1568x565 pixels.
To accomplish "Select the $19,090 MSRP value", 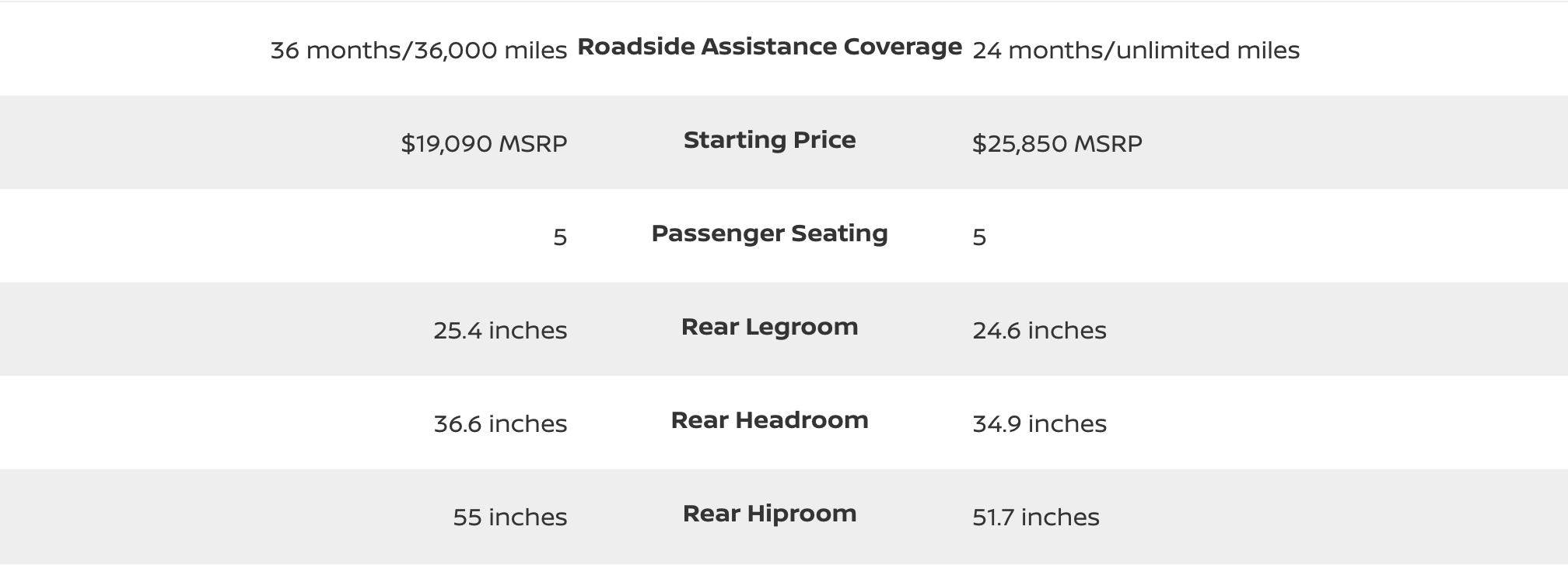I will pos(484,144).
